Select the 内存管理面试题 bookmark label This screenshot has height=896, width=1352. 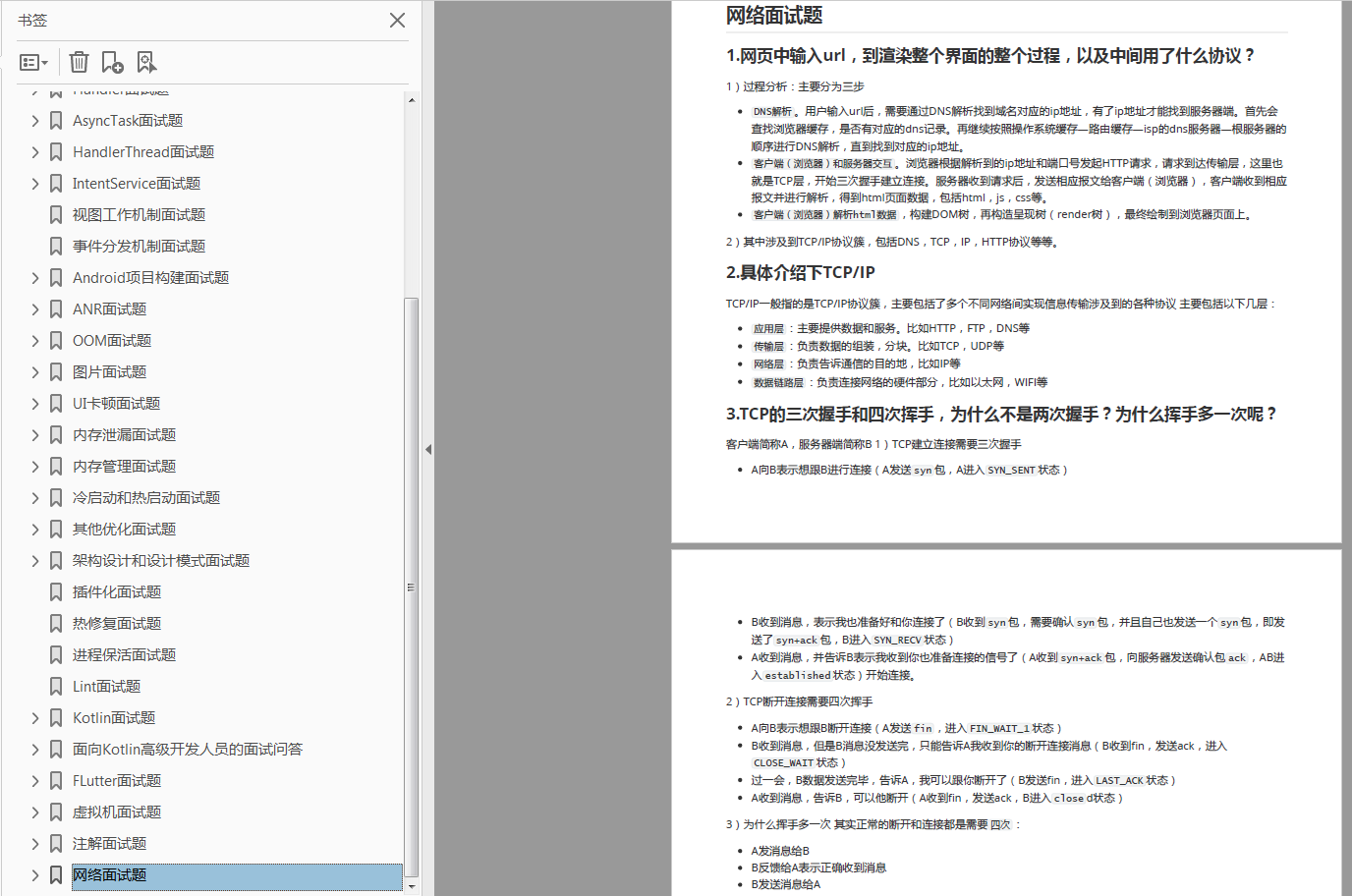[x=124, y=467]
